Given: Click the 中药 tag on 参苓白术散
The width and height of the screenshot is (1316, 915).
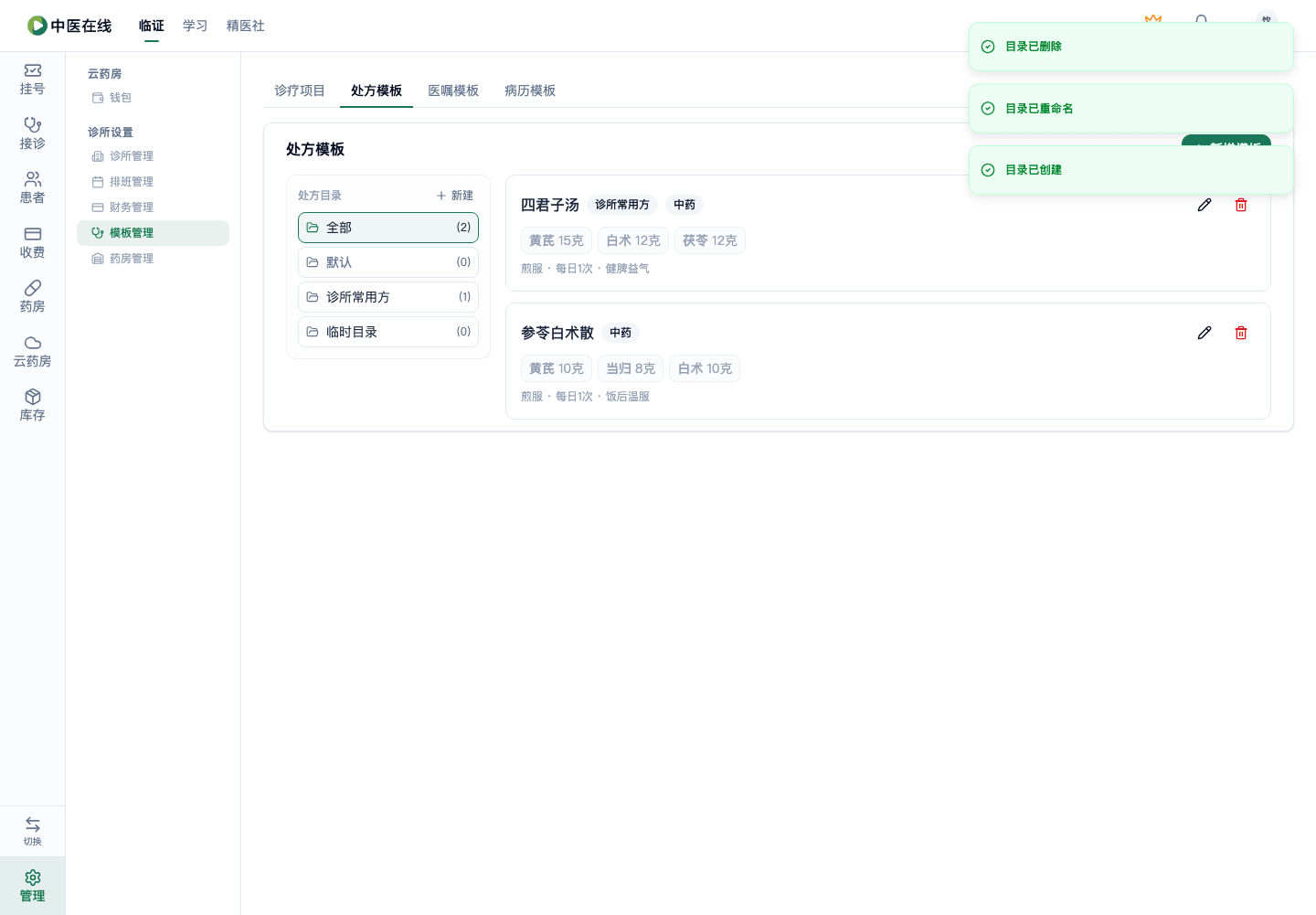Looking at the screenshot, I should pos(621,333).
